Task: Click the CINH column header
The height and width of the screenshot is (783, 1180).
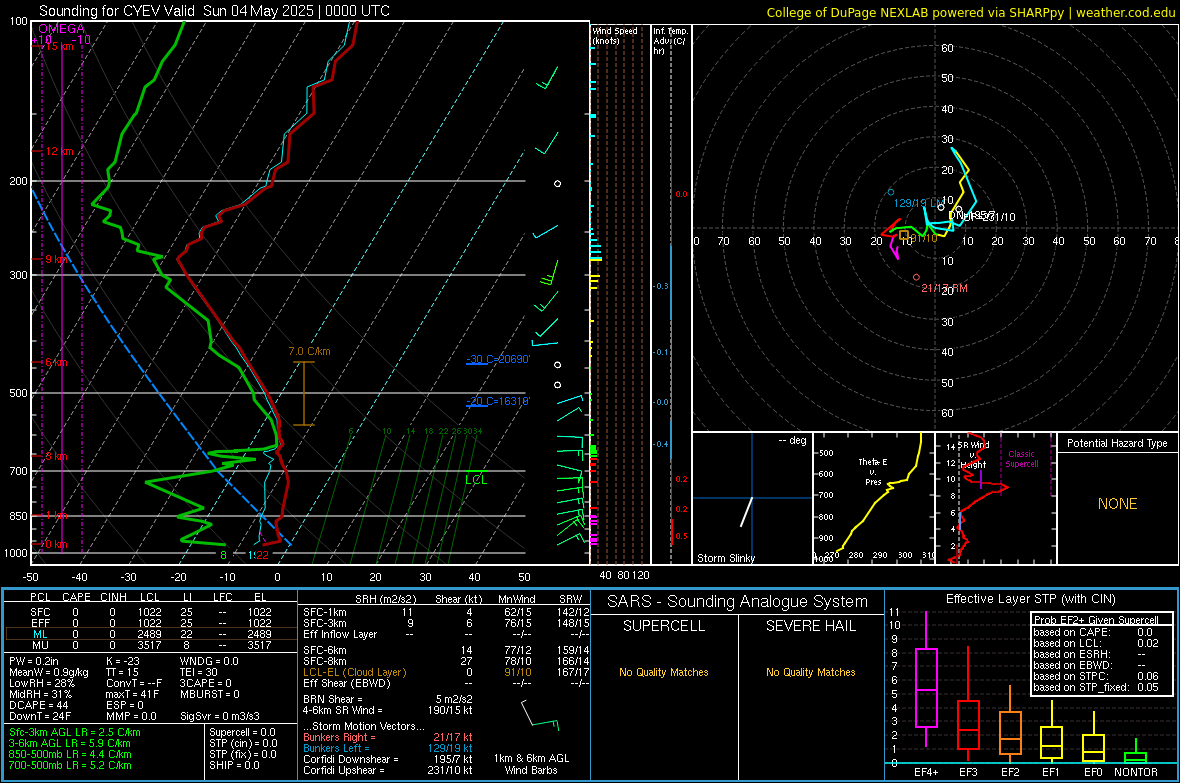Action: pyautogui.click(x=114, y=597)
